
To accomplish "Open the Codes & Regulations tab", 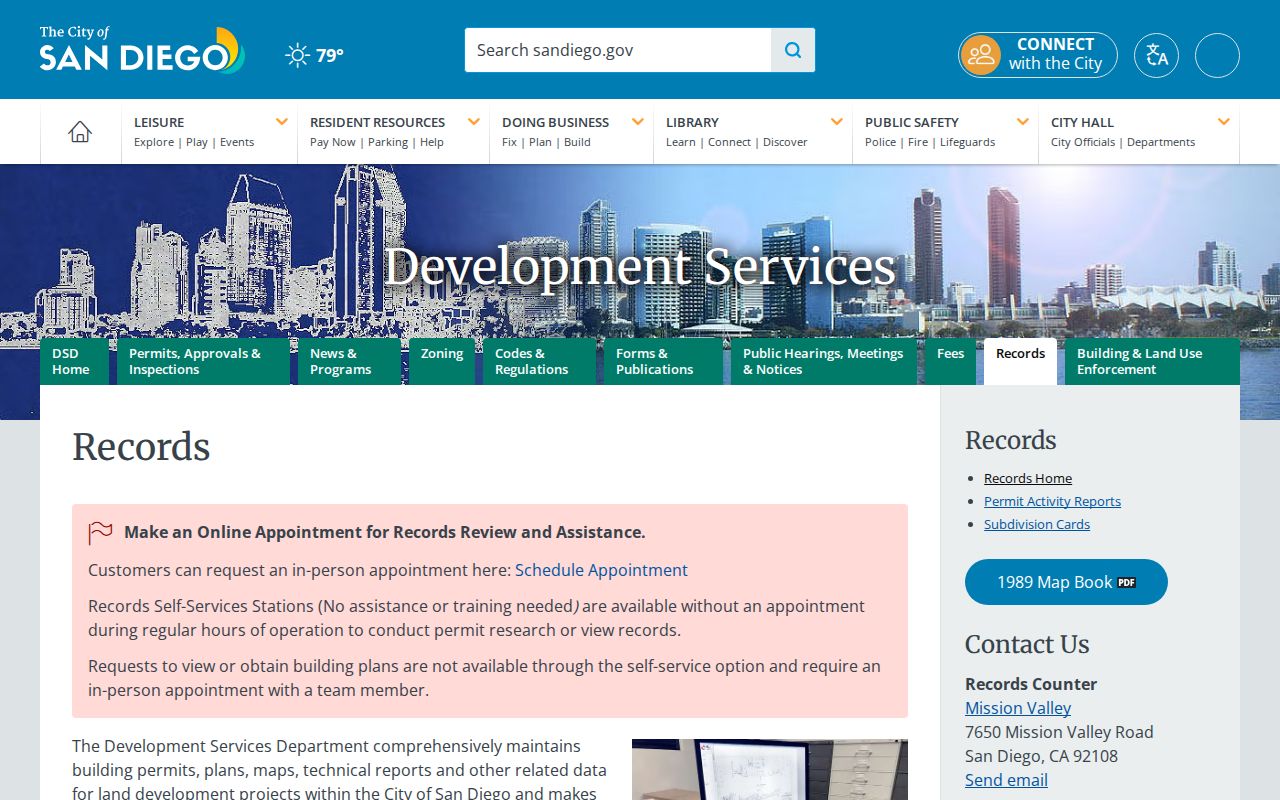I will (x=539, y=361).
